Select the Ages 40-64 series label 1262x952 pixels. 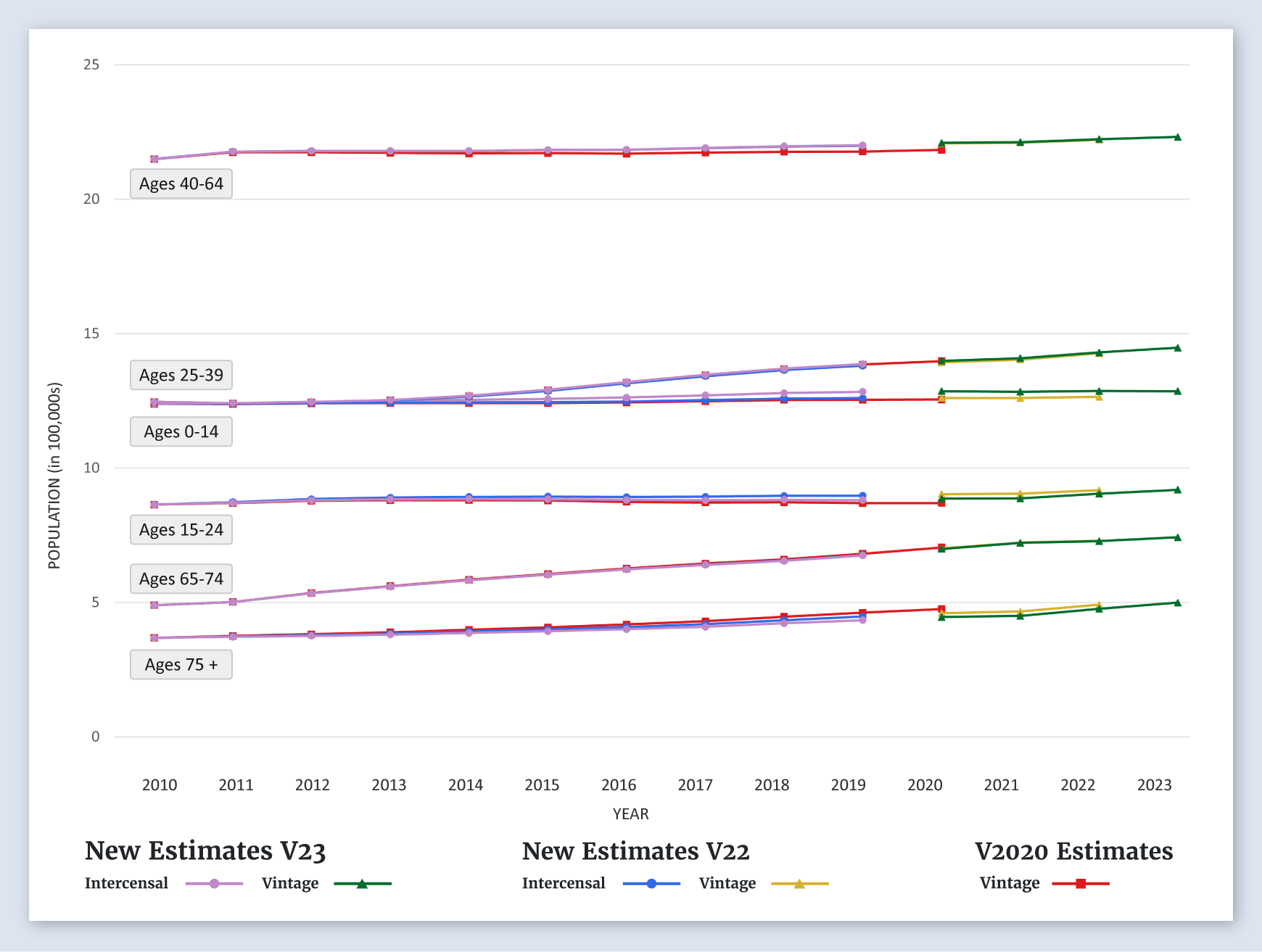181,184
